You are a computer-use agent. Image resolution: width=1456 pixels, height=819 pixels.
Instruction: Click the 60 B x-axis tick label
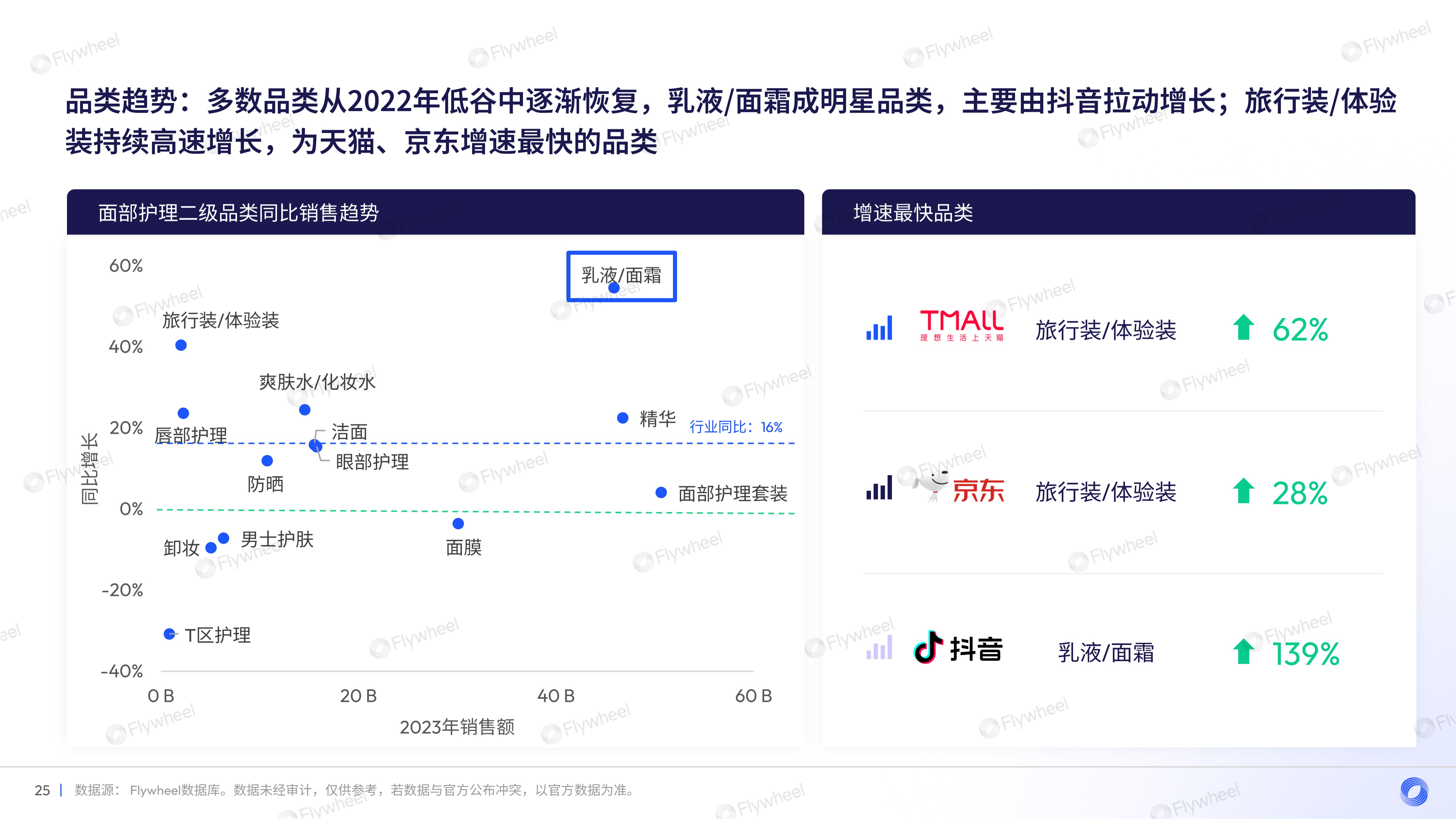[753, 696]
